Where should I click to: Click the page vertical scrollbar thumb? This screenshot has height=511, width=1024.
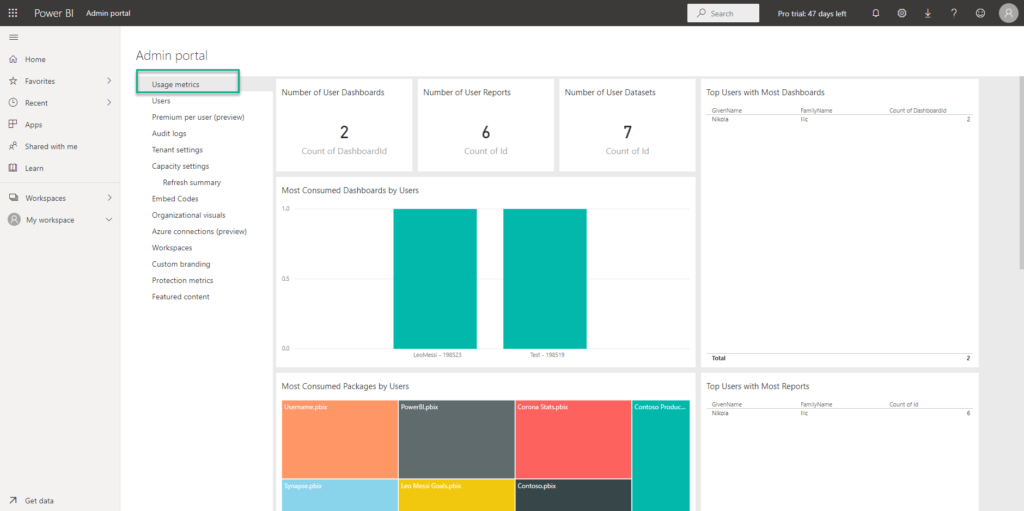(x=1021, y=172)
